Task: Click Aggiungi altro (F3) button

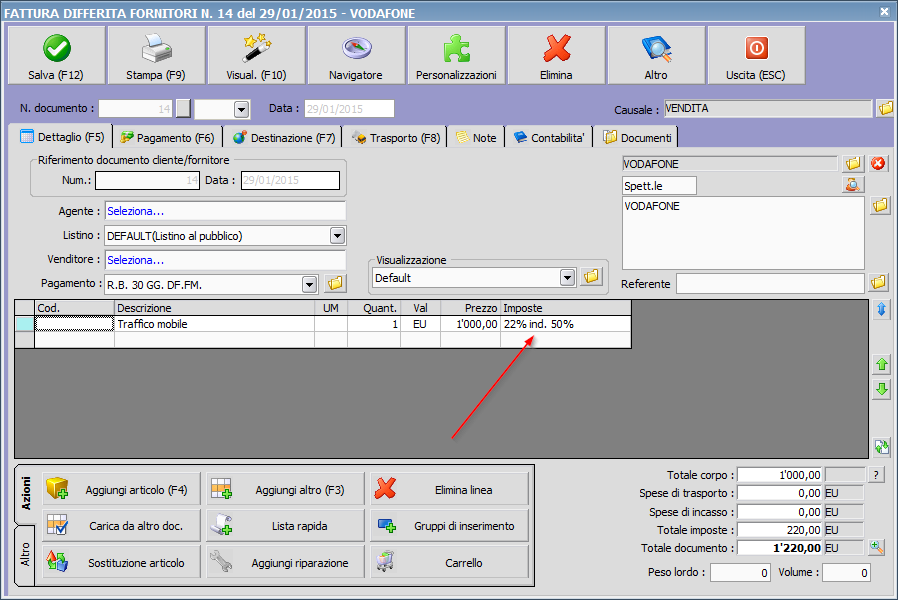Action: [285, 490]
